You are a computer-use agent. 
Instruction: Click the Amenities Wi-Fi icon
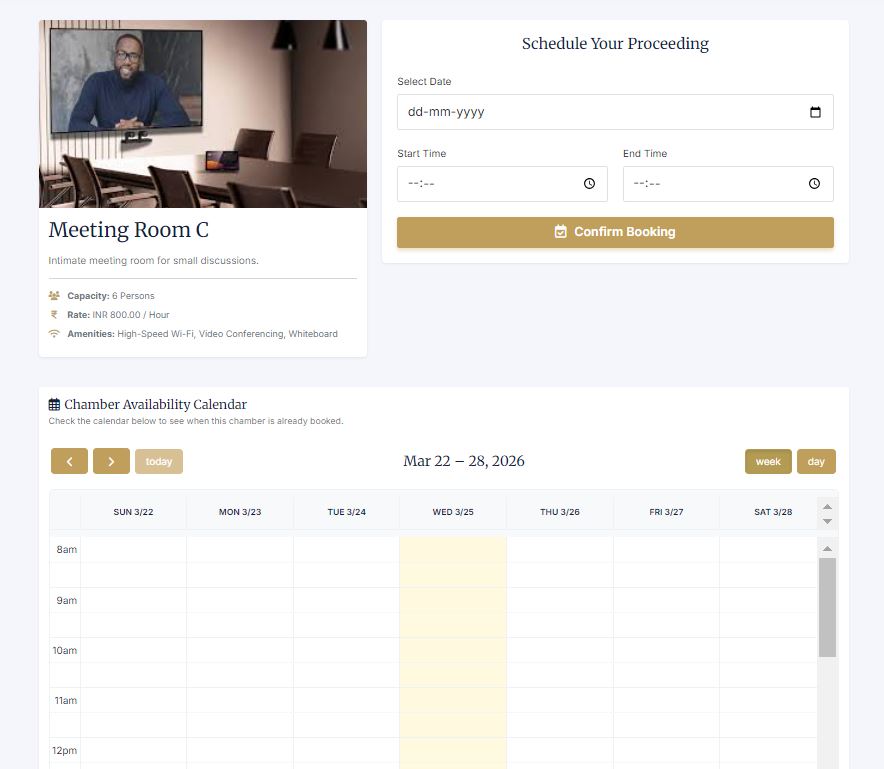pyautogui.click(x=54, y=334)
